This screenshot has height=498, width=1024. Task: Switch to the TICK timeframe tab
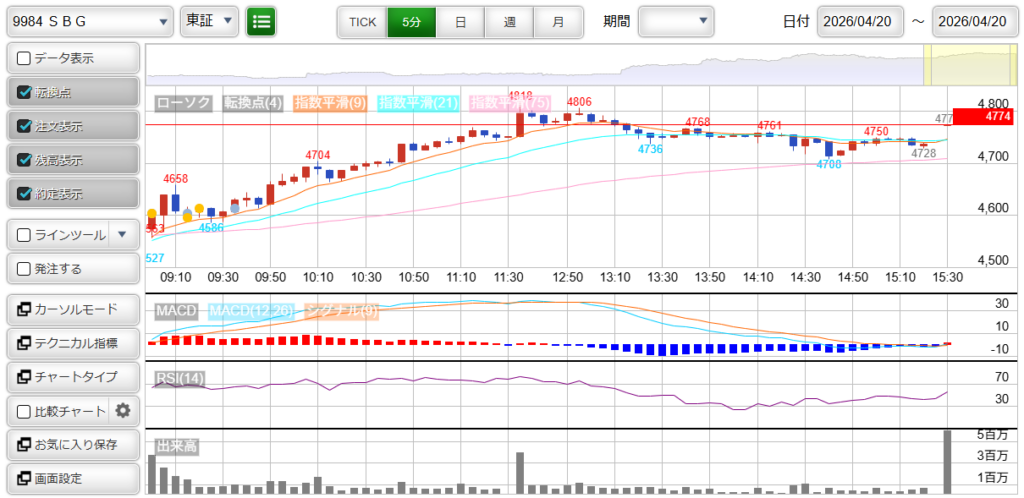(362, 21)
